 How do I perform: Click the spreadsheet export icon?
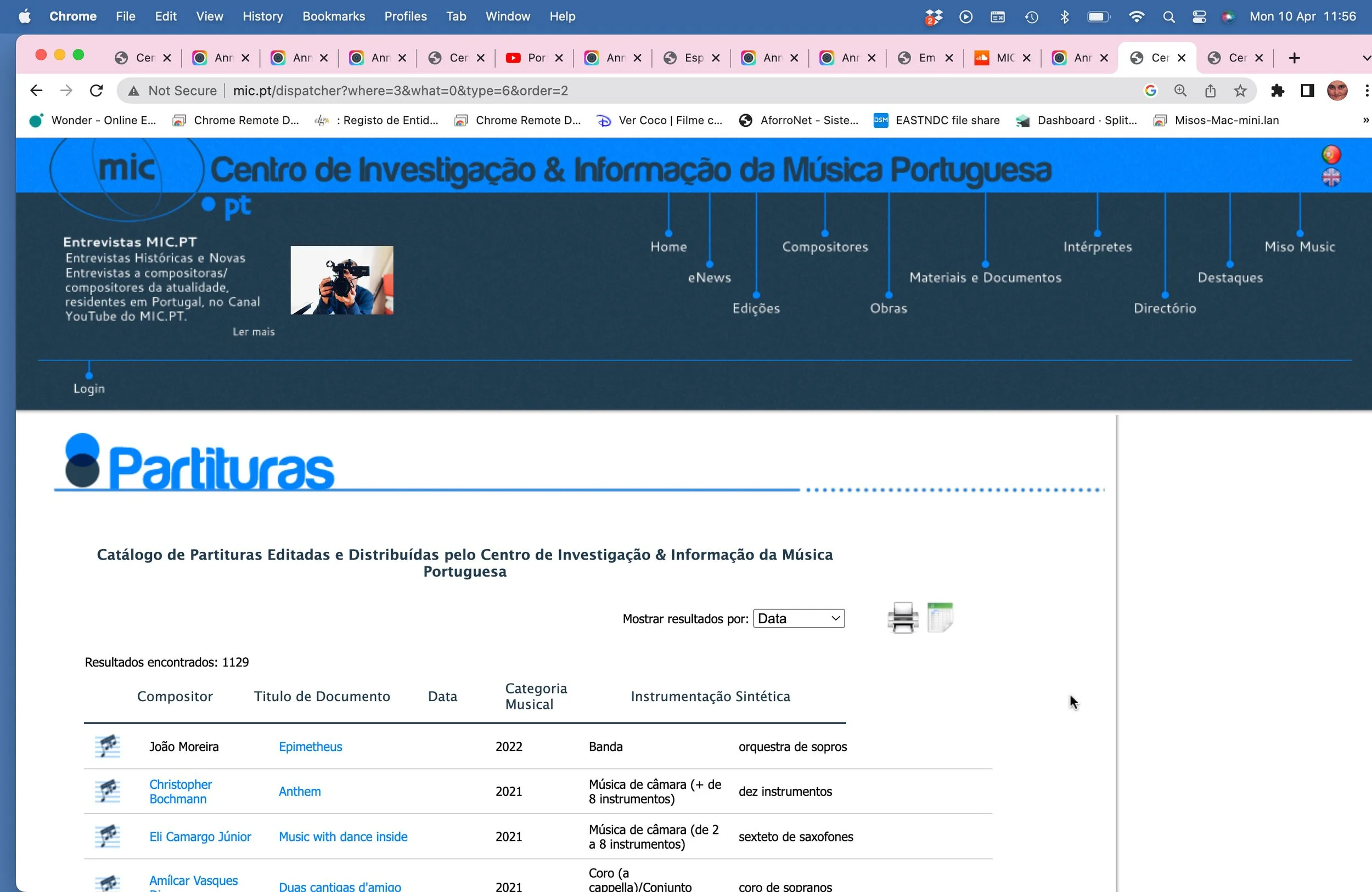coord(940,618)
